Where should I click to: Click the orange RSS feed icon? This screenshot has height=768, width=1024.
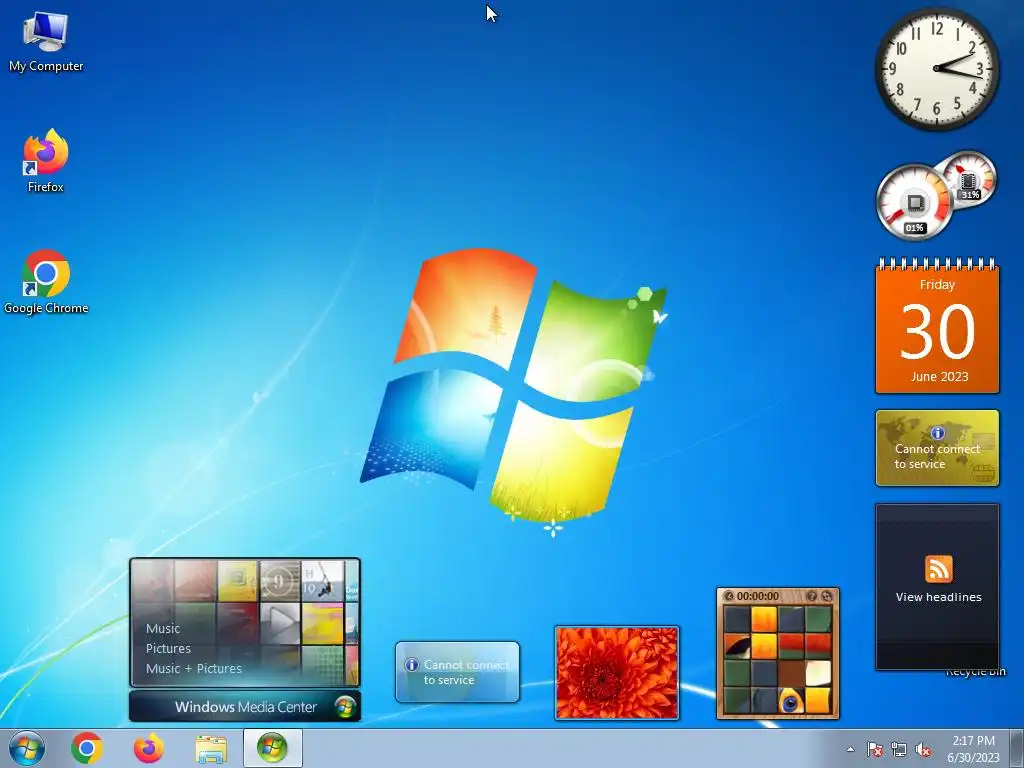click(x=938, y=569)
